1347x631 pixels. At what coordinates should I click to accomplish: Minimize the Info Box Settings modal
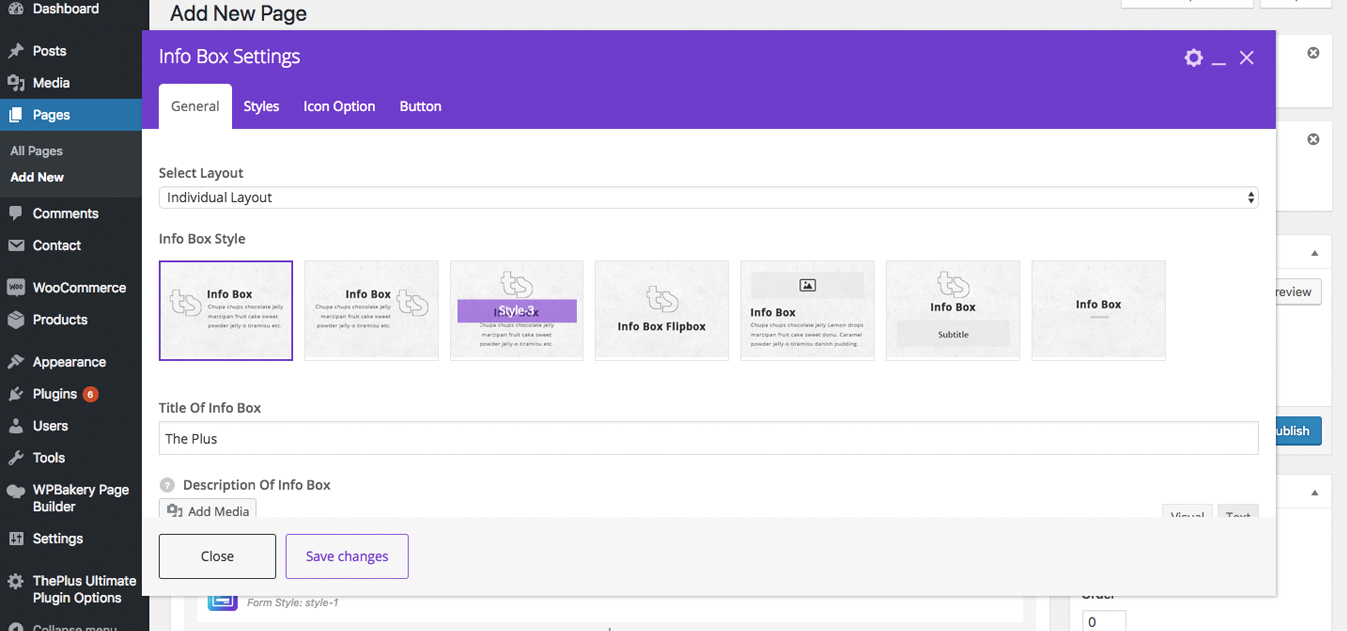1219,59
